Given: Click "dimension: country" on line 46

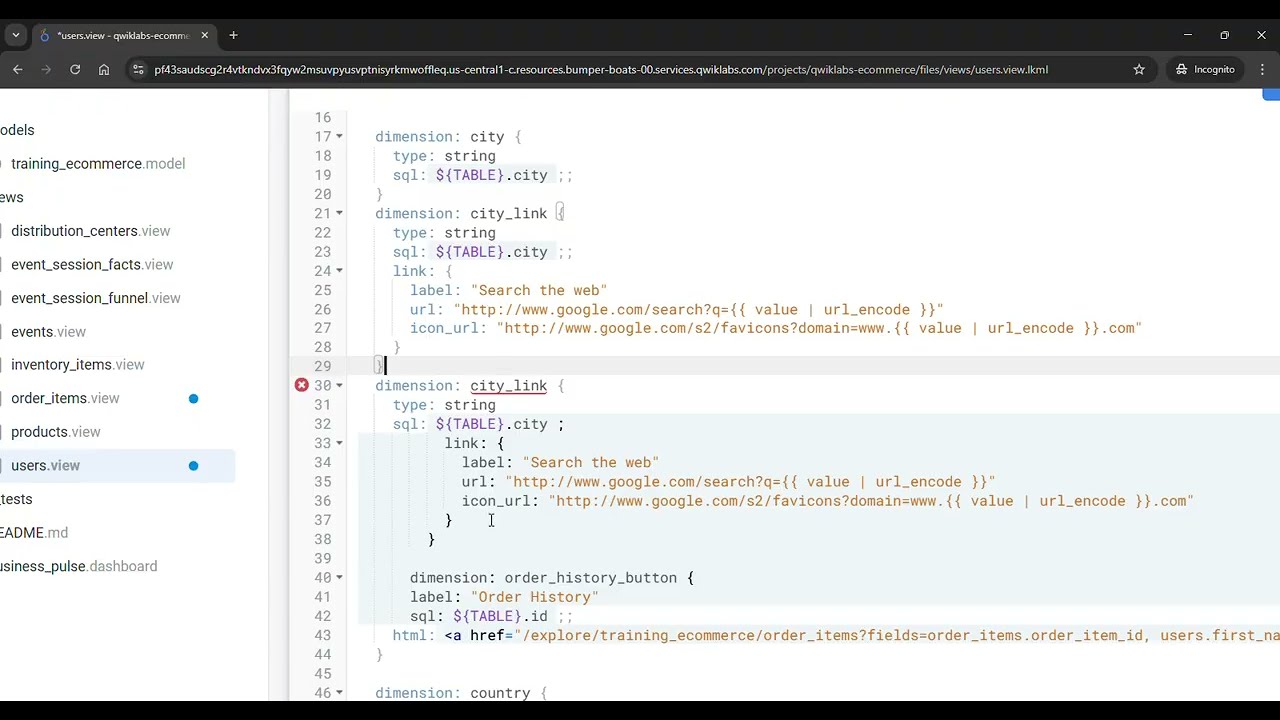Looking at the screenshot, I should pos(452,693).
